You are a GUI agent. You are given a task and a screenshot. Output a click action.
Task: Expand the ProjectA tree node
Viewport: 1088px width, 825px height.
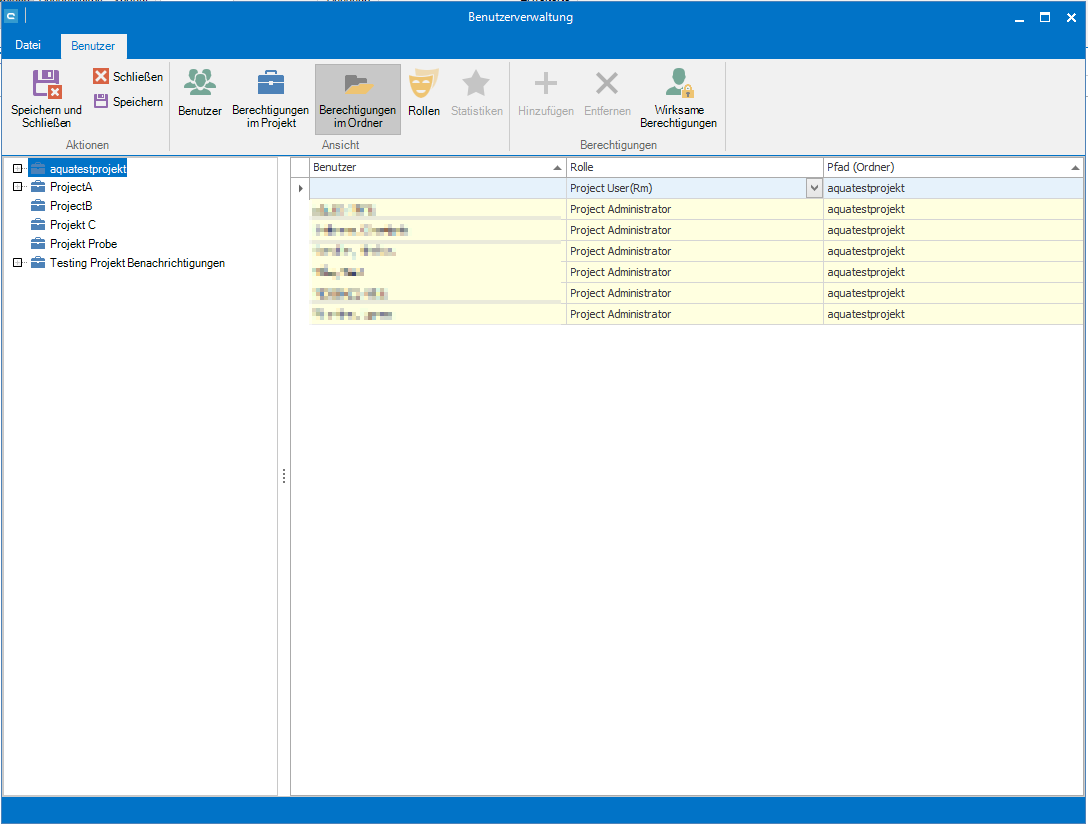tap(18, 187)
